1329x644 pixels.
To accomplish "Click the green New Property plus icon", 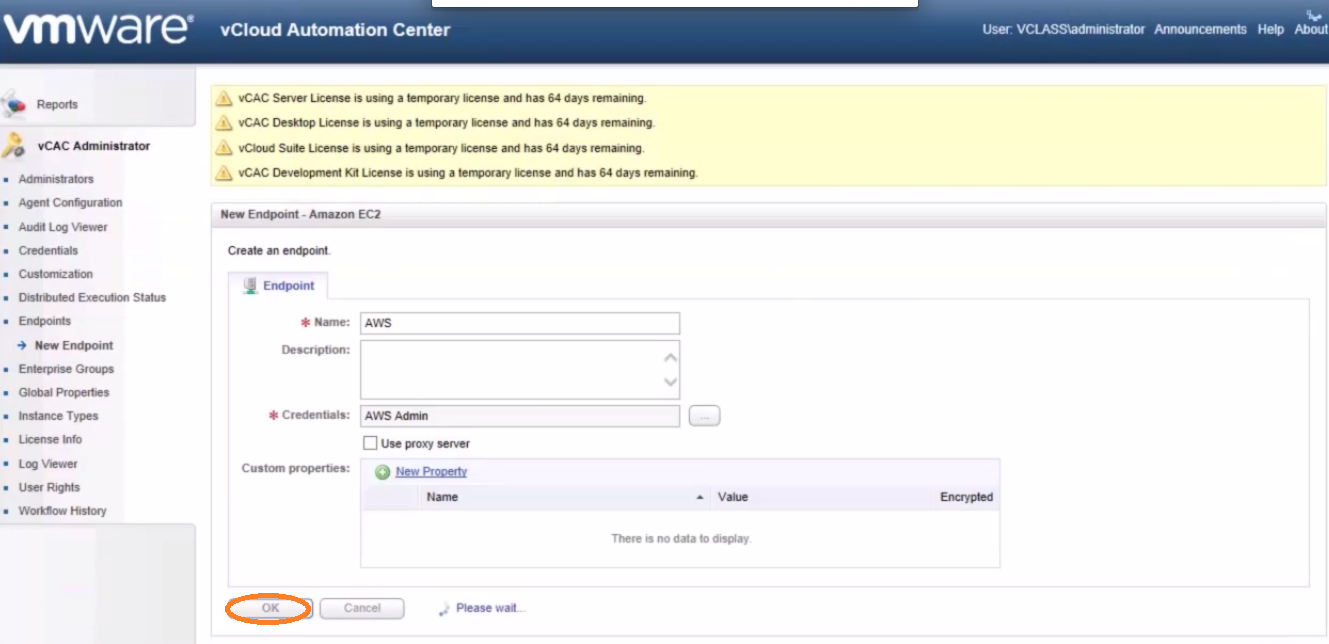I will tap(382, 472).
